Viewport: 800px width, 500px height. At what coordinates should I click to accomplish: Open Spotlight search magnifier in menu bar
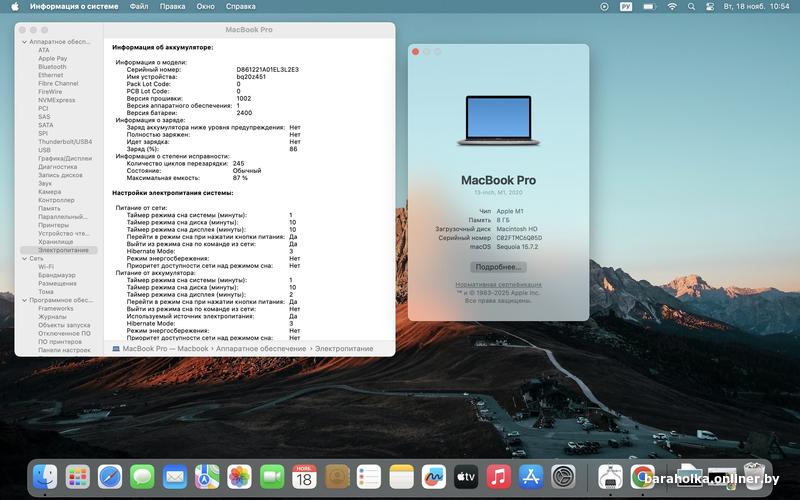[692, 6]
